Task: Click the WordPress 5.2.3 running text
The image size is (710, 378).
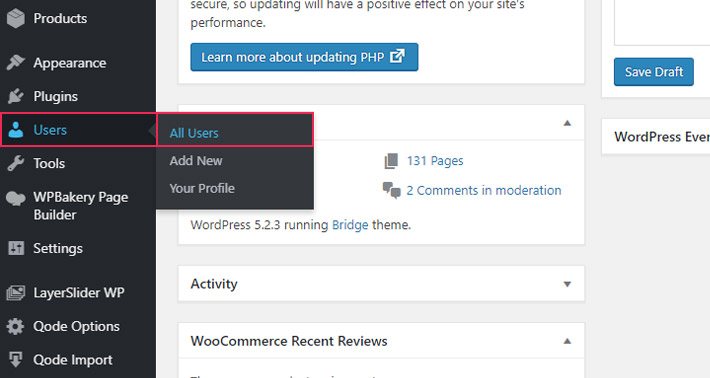Action: tap(259, 225)
